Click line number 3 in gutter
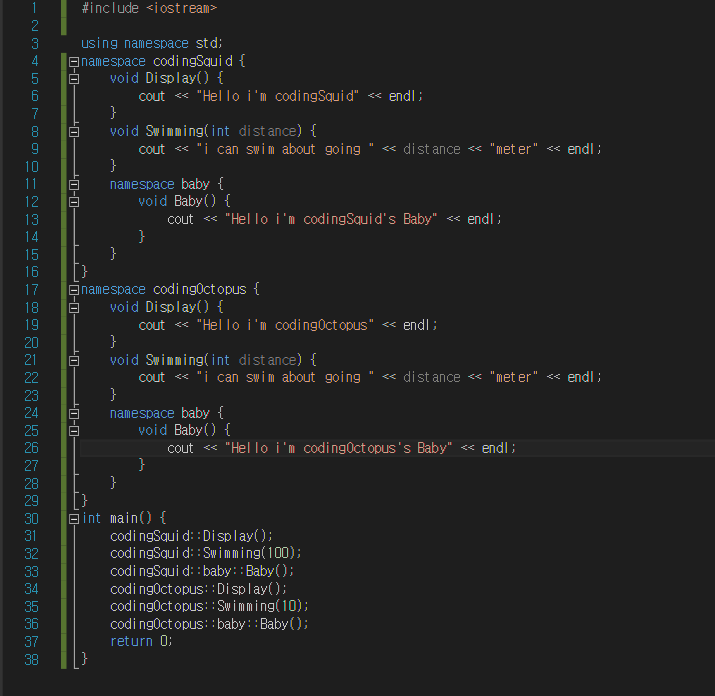 [35, 44]
